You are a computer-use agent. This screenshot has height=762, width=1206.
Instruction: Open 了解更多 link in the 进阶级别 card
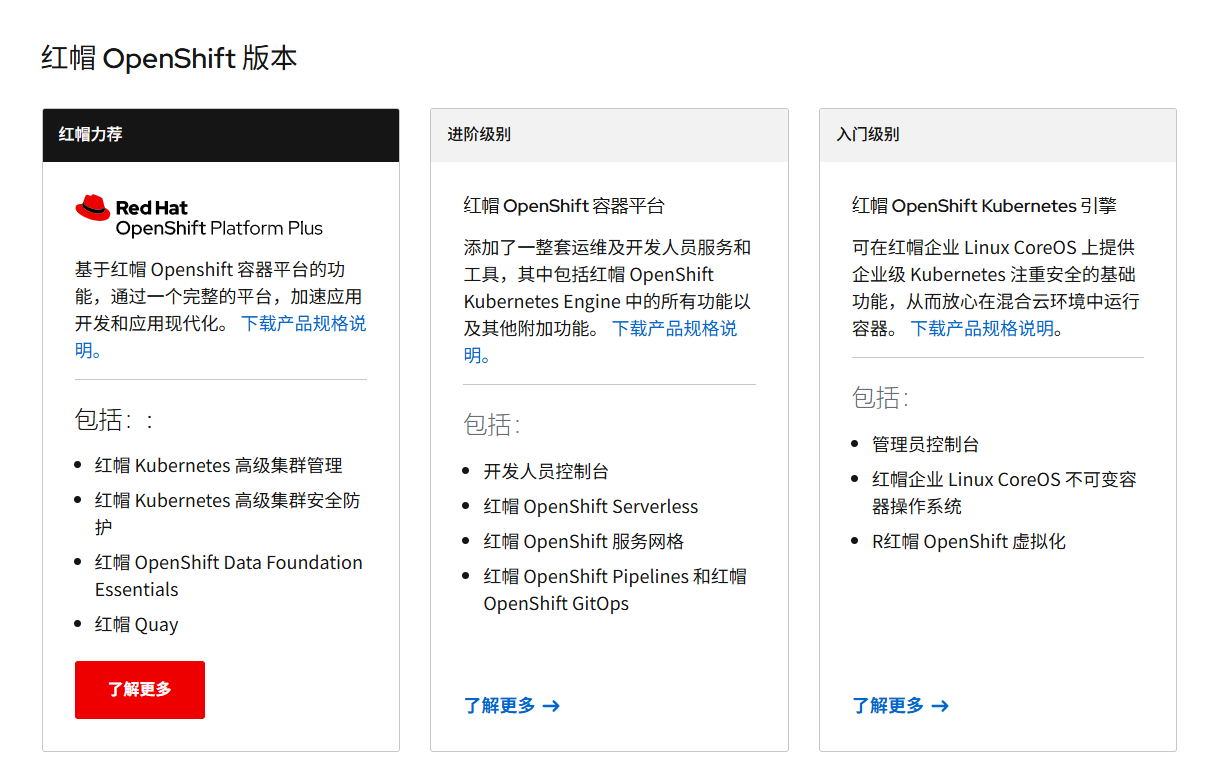(512, 706)
